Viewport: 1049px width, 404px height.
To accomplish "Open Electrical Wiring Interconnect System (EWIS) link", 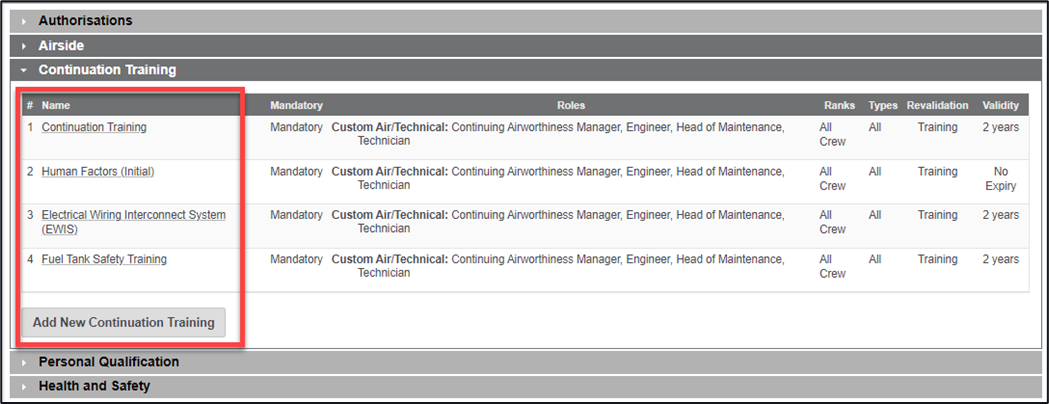I will [133, 216].
